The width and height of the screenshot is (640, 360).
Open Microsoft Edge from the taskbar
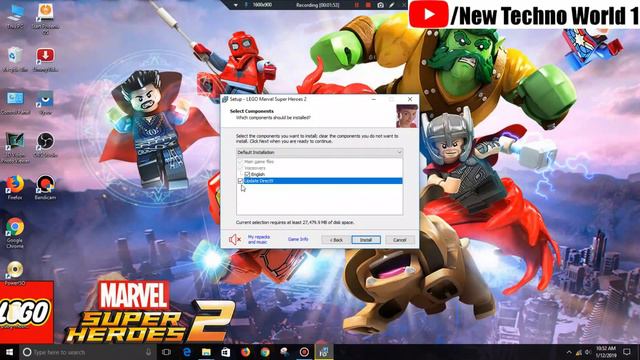(187, 352)
